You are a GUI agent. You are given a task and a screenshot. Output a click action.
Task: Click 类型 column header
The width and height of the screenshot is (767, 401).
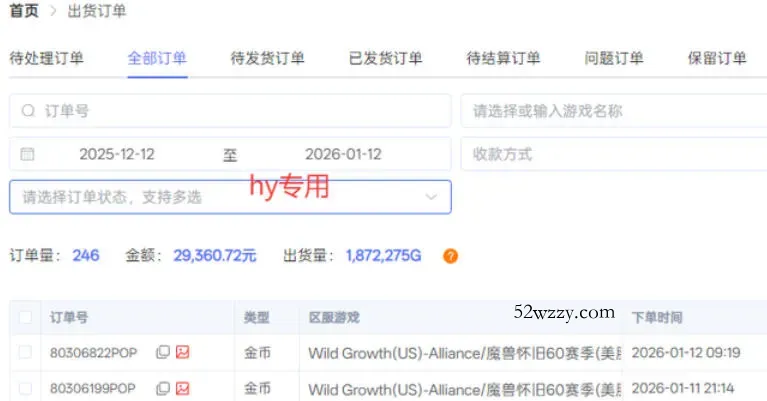257,317
